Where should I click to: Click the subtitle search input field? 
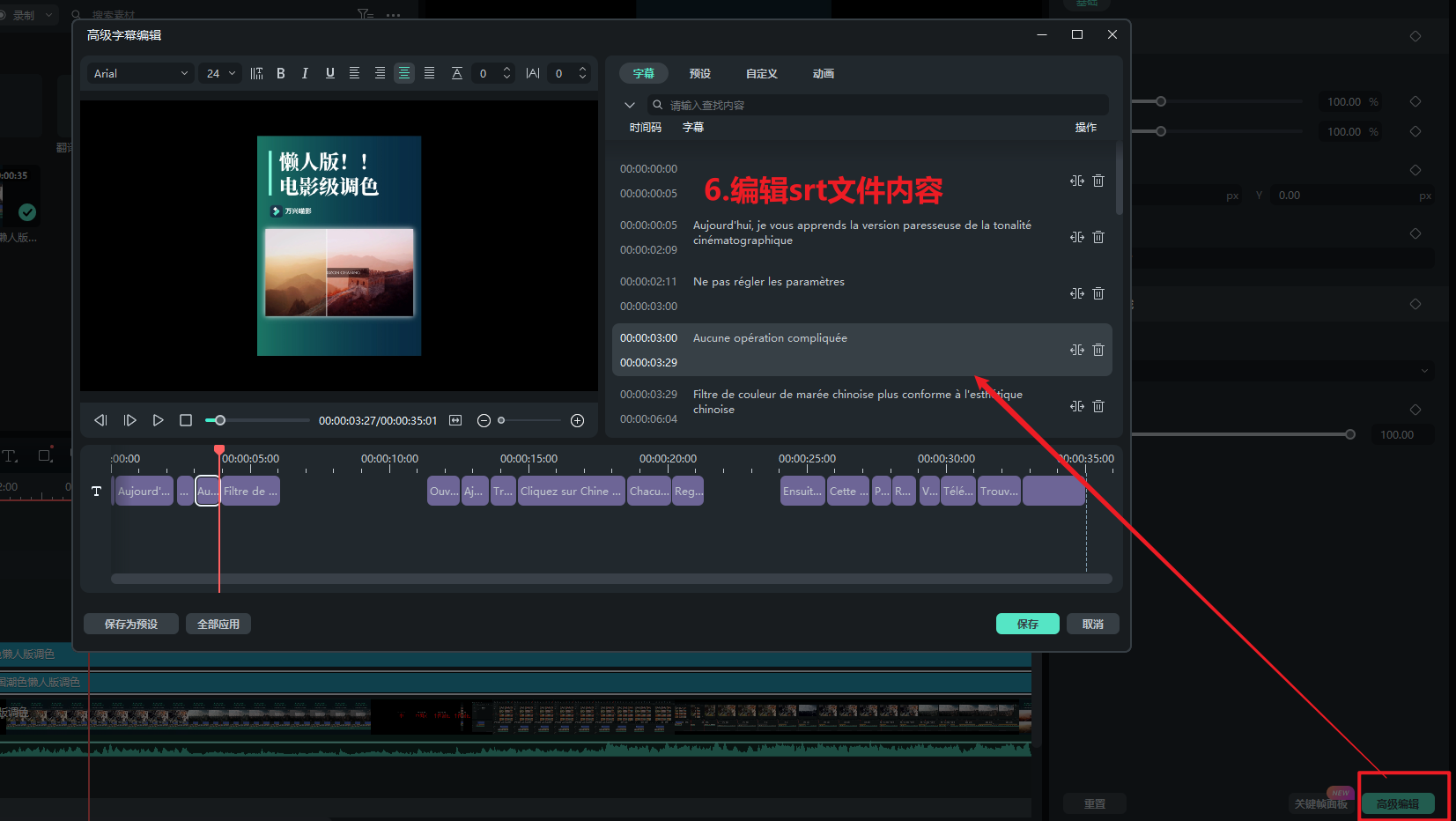point(881,105)
